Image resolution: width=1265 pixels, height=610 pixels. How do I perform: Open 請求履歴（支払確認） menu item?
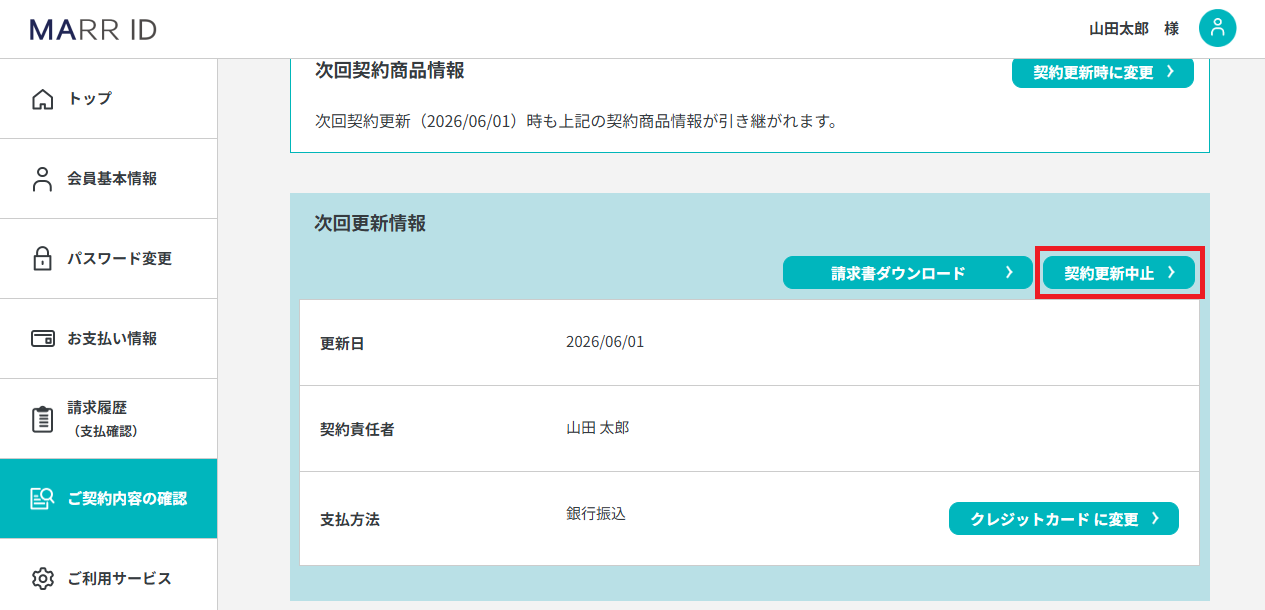108,419
